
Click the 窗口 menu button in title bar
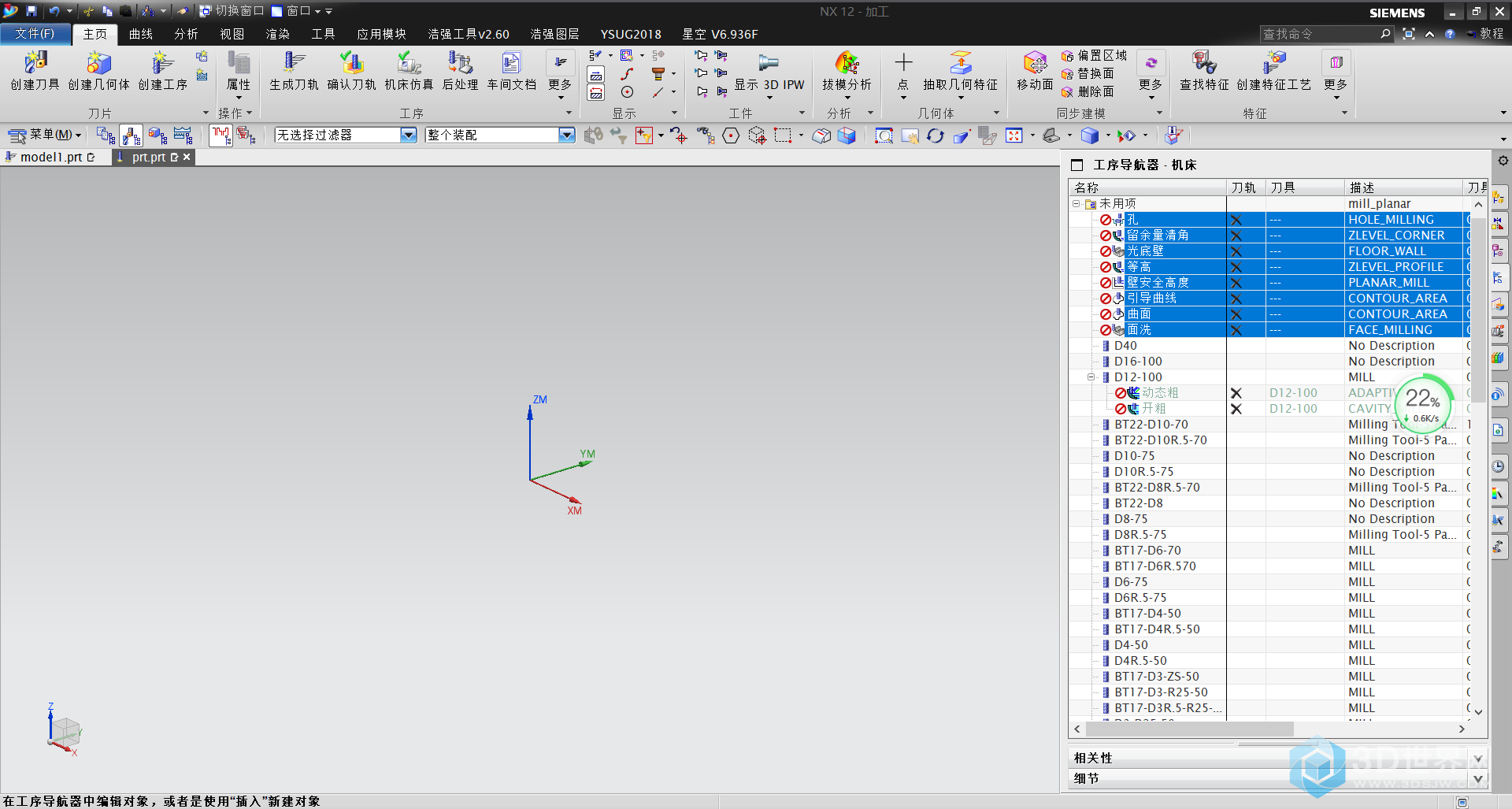pos(296,11)
